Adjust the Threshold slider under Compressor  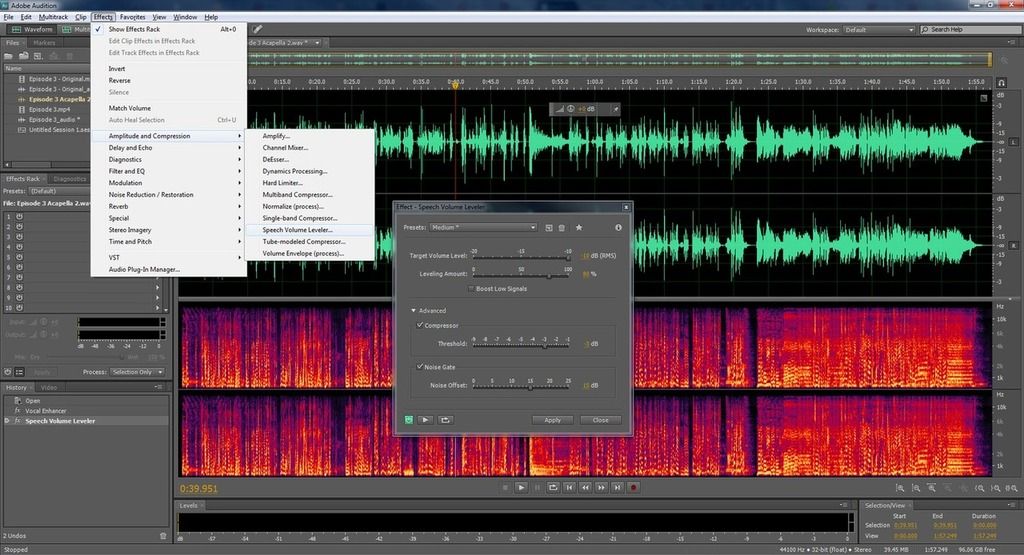520,345
